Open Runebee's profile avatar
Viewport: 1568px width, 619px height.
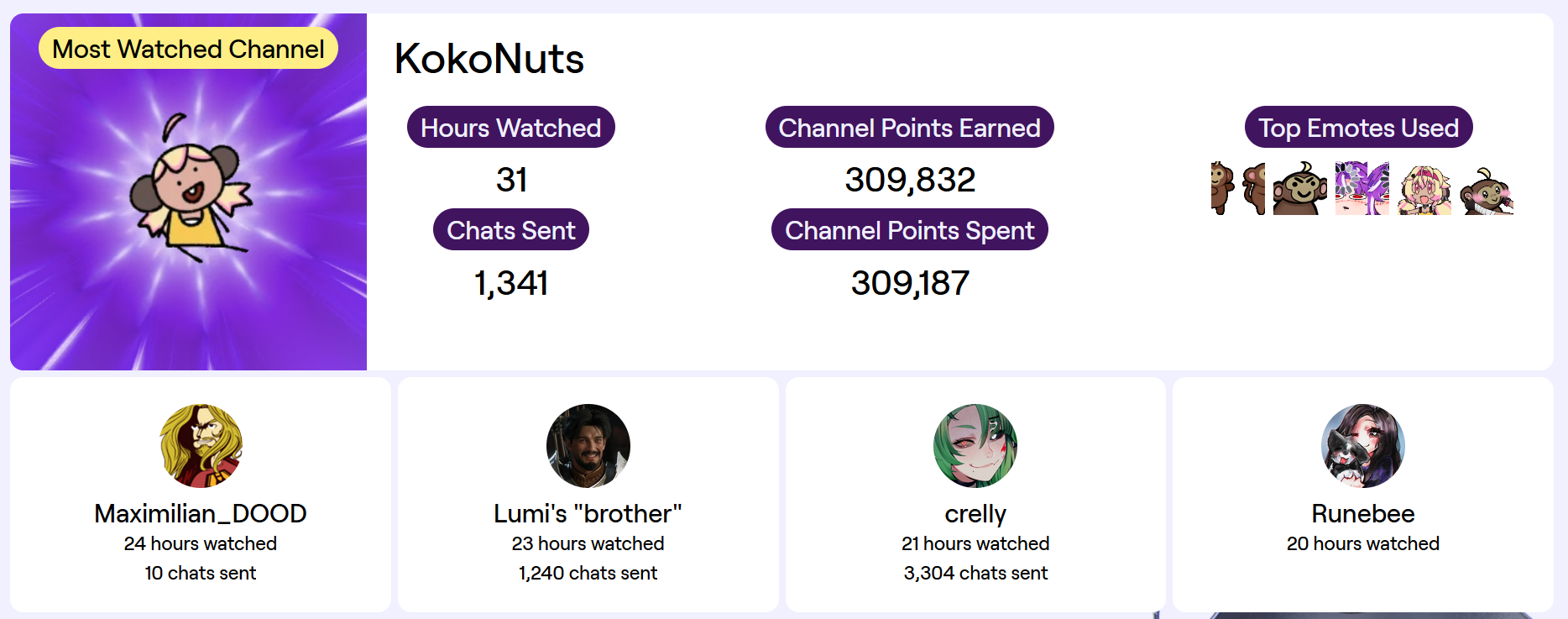point(1363,446)
